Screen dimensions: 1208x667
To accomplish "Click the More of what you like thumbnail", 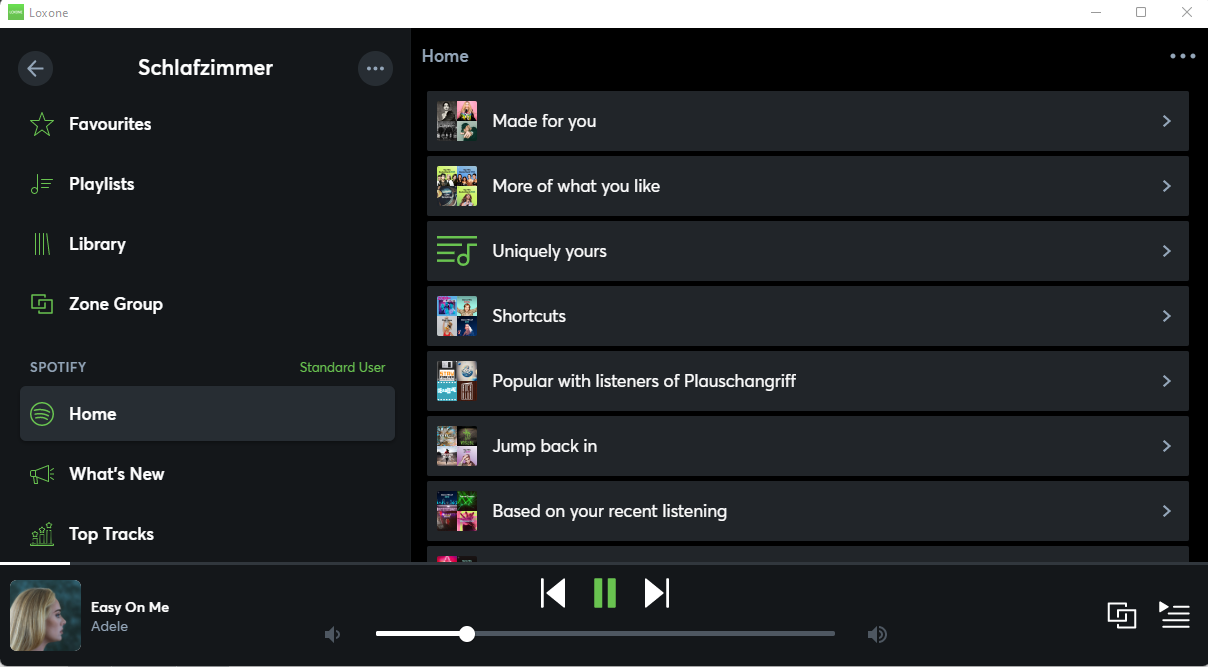I will 457,186.
